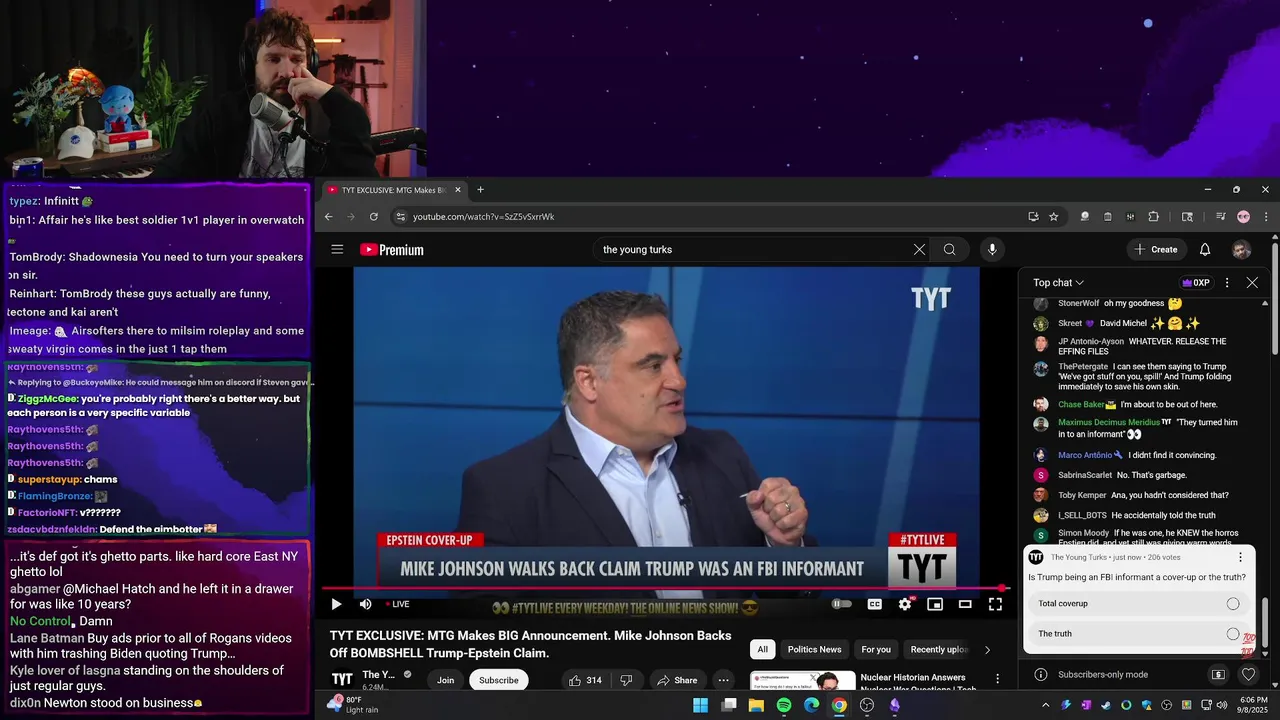Open Nuclear Historian Answers video thumbnail

[803, 681]
